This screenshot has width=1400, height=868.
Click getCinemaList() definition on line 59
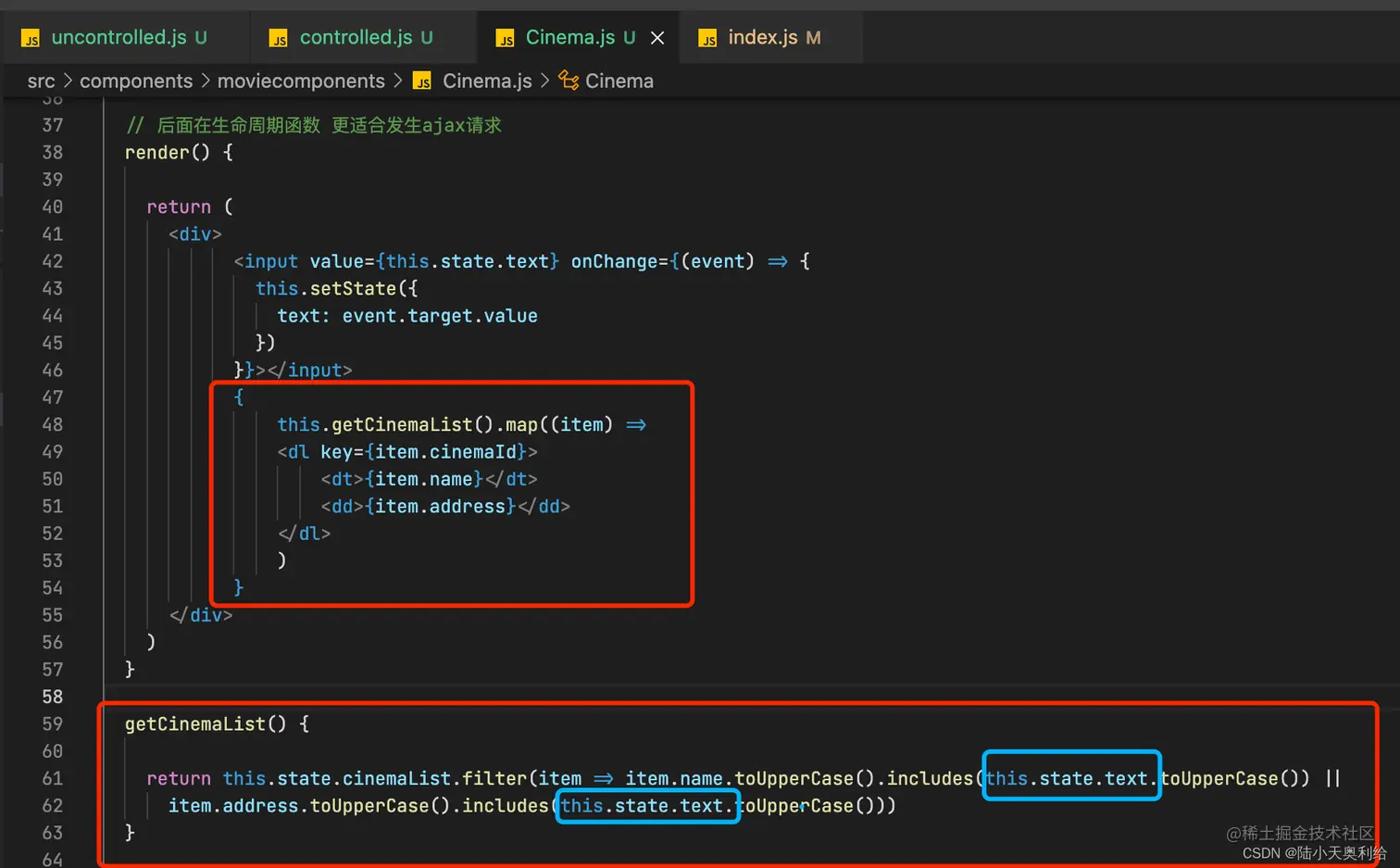click(206, 724)
